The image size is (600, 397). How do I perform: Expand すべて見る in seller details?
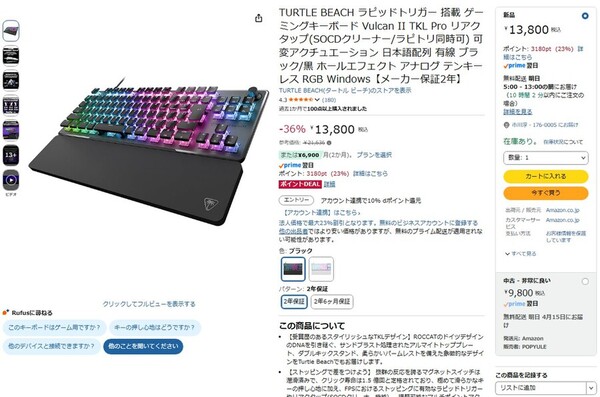[x=520, y=253]
